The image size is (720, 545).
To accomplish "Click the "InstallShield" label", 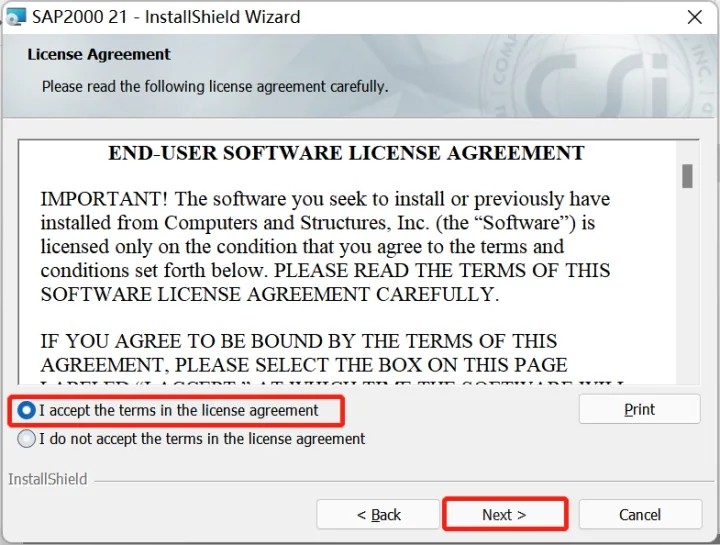I will 48,479.
